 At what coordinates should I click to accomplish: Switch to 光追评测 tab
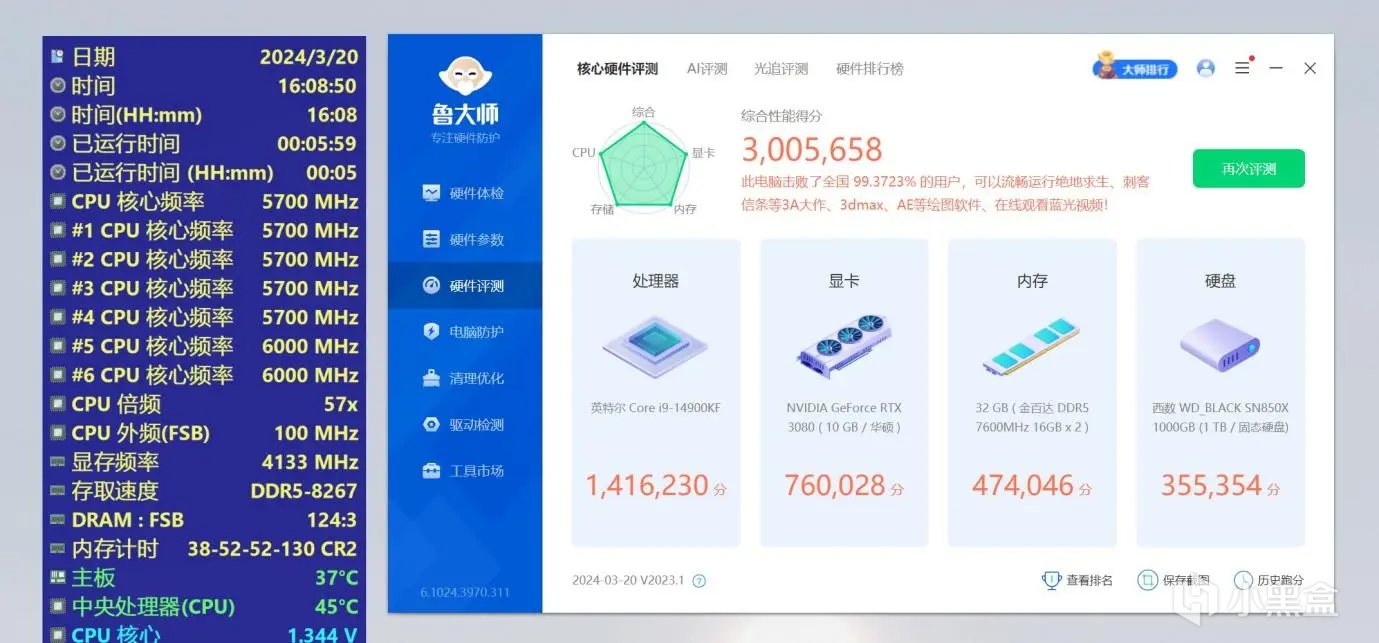[781, 69]
